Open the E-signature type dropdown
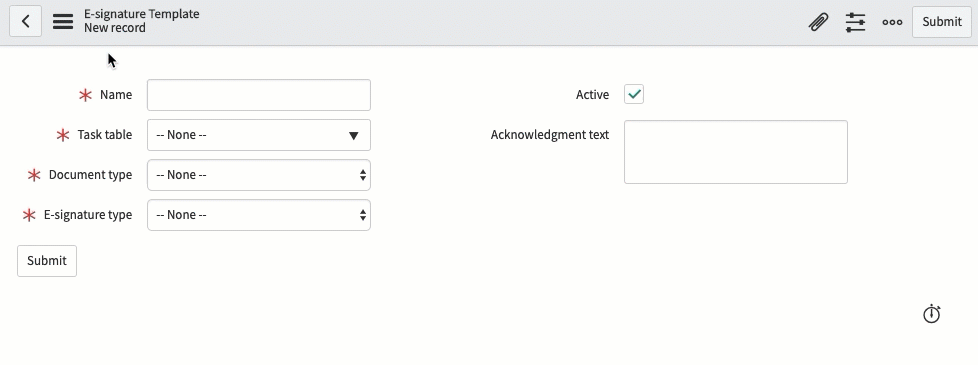The width and height of the screenshot is (978, 365). pyautogui.click(x=259, y=215)
